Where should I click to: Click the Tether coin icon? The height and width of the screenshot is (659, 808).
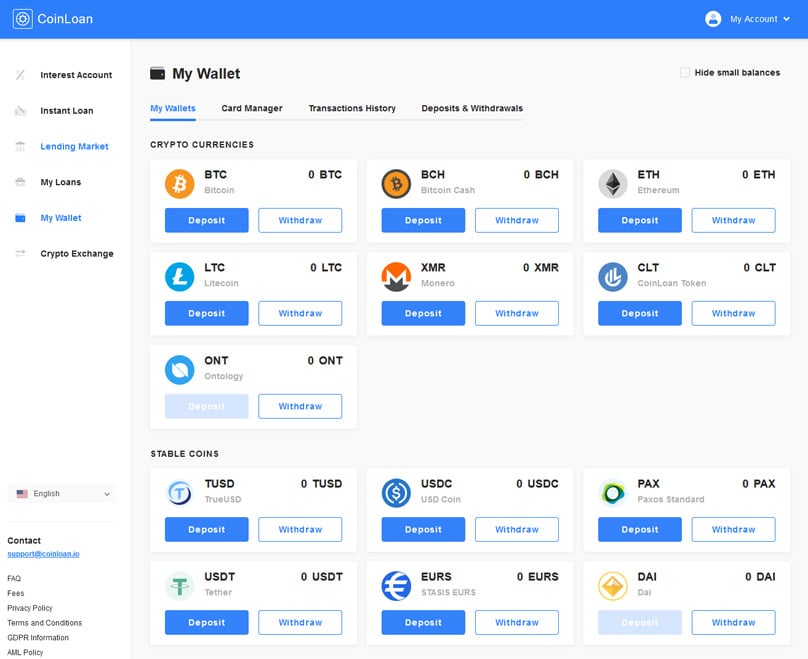tap(179, 586)
